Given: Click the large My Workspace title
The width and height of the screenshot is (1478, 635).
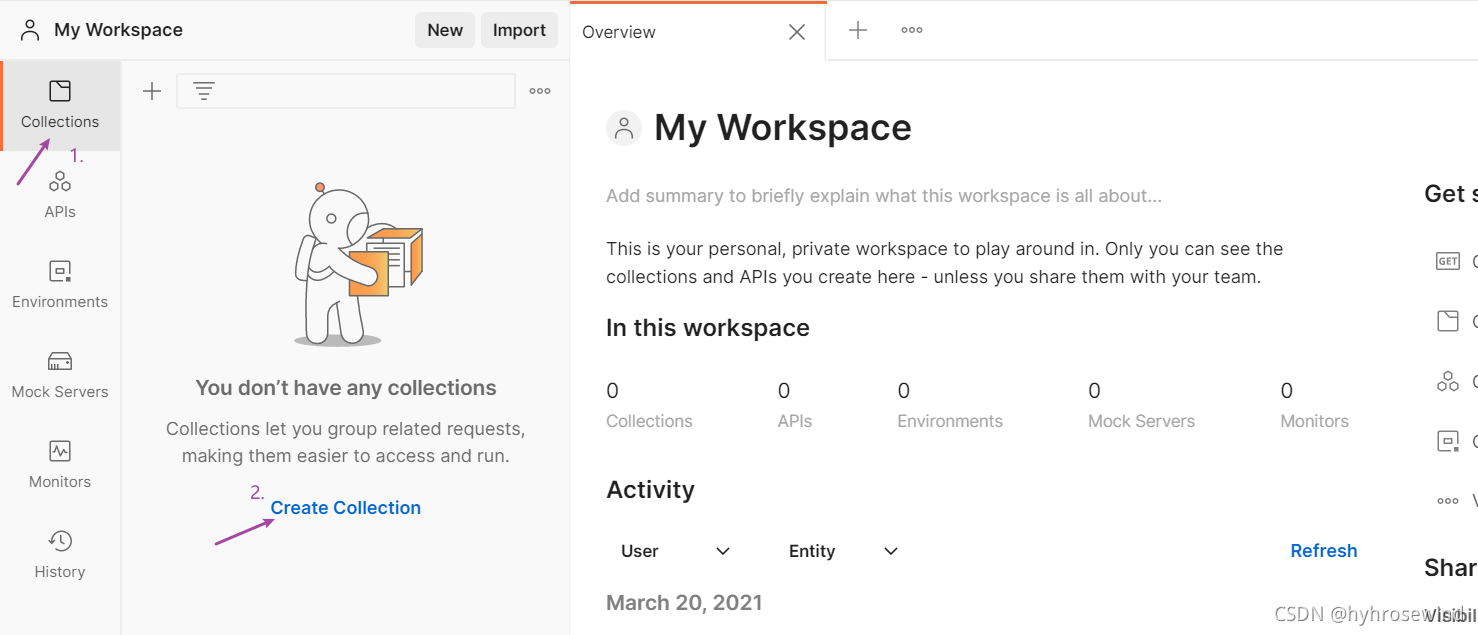Looking at the screenshot, I should pyautogui.click(x=783, y=128).
